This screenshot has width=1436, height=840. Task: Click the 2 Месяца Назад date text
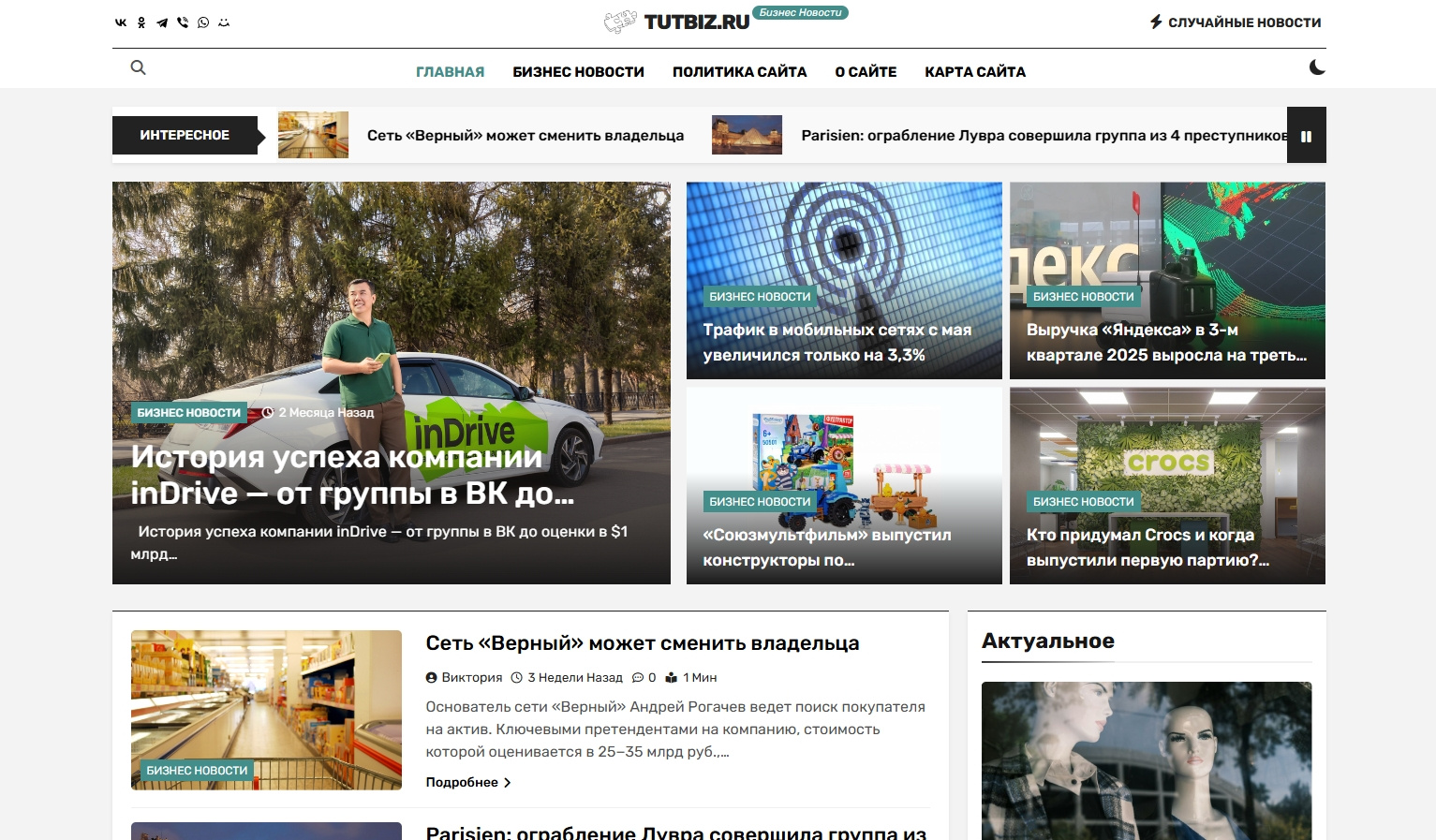click(x=326, y=413)
